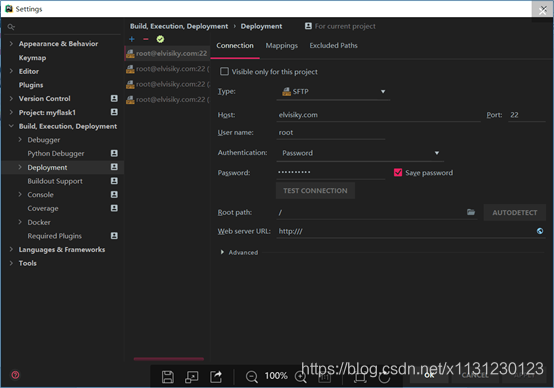Click the 100% zoom level indicator
The height and width of the screenshot is (388, 554).
[276, 376]
